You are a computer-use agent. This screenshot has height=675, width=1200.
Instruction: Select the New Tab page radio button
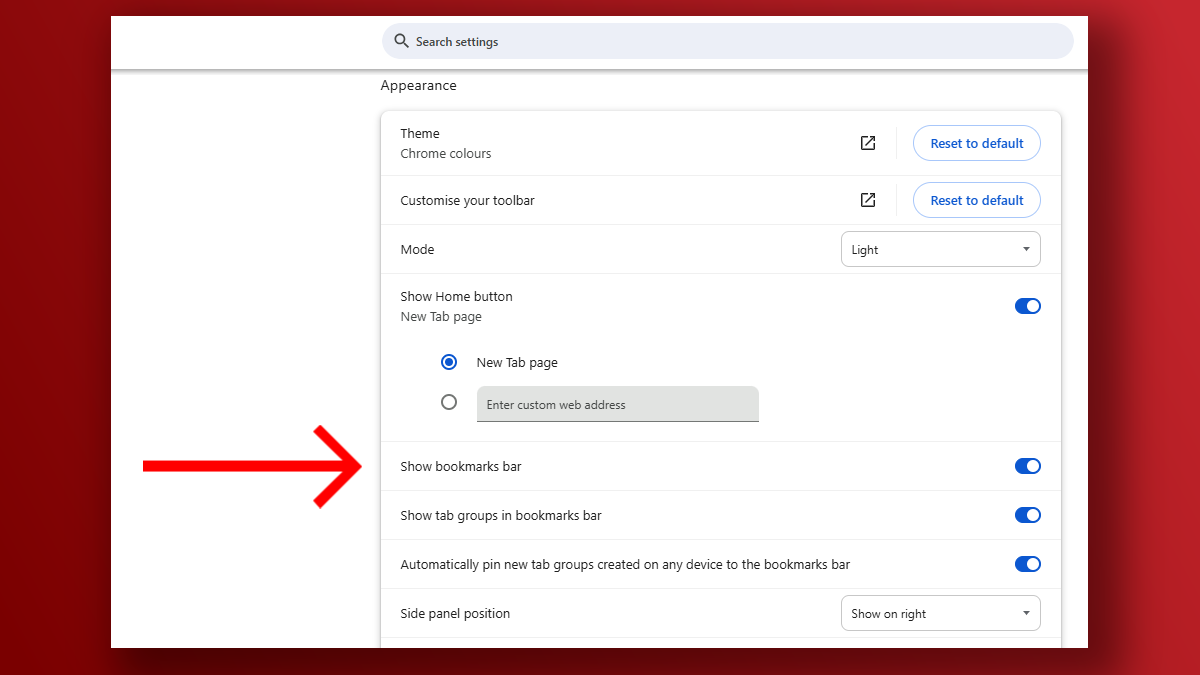click(449, 362)
